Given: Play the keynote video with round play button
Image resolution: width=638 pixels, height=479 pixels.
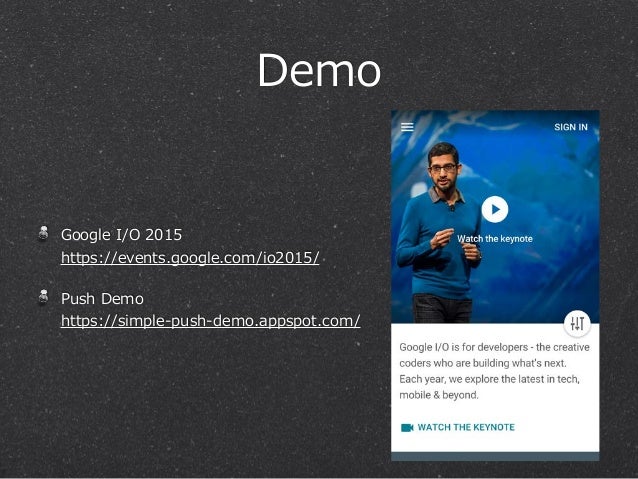Looking at the screenshot, I should (495, 210).
